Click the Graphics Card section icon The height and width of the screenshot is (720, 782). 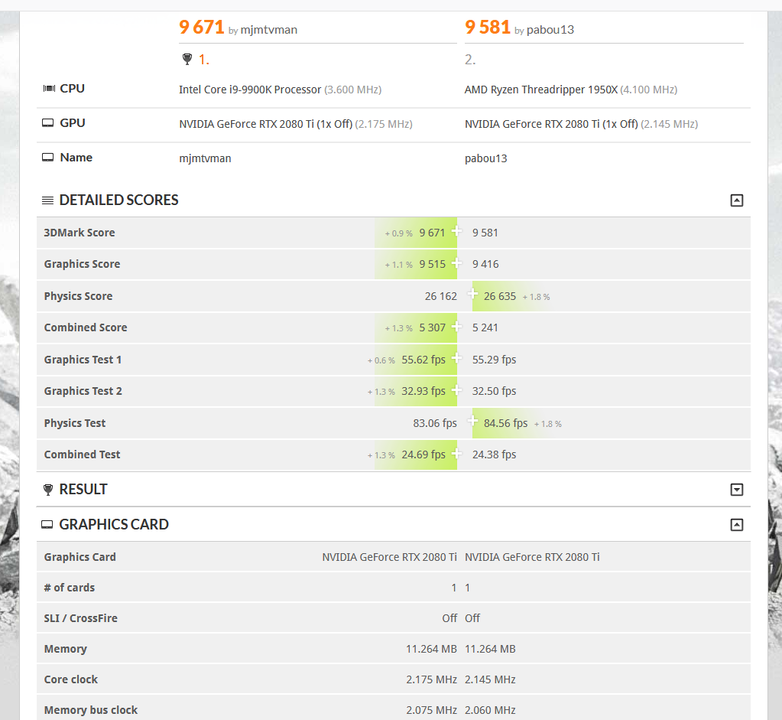[x=47, y=525]
